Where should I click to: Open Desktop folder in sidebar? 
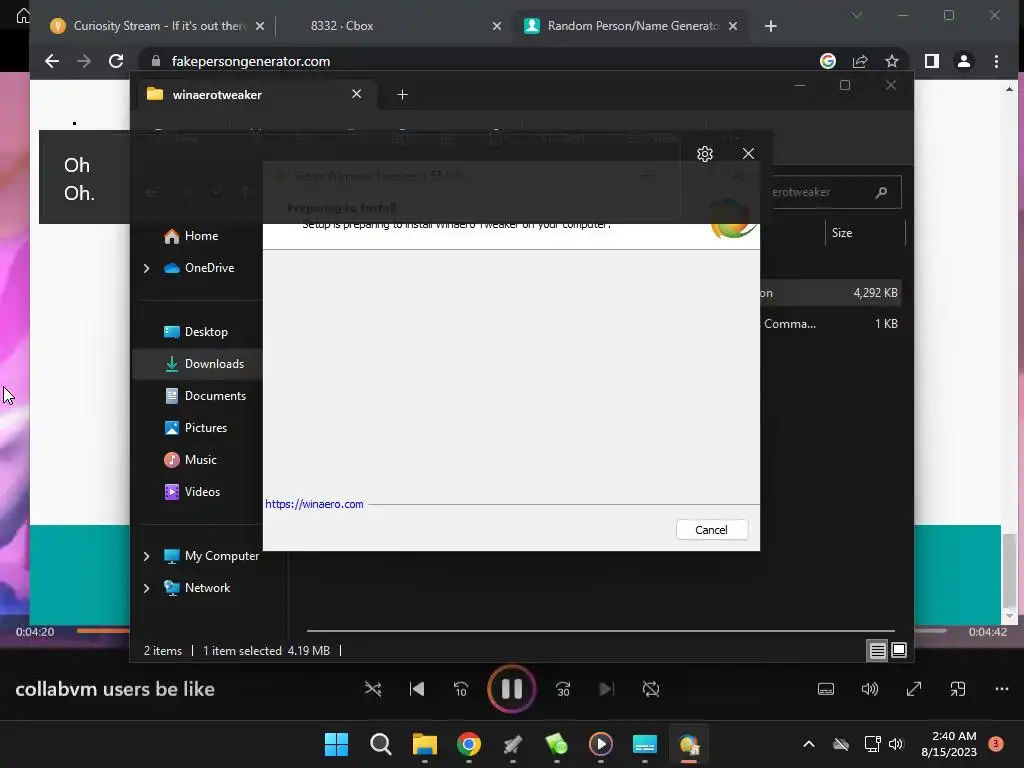click(195, 332)
